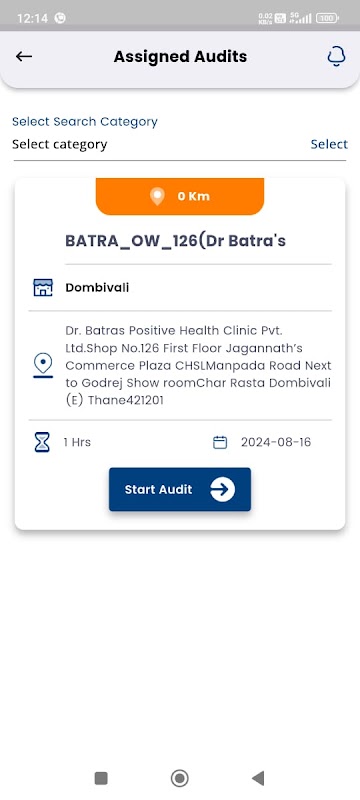Tap the clinic address text
The height and width of the screenshot is (800, 360).
click(x=198, y=365)
